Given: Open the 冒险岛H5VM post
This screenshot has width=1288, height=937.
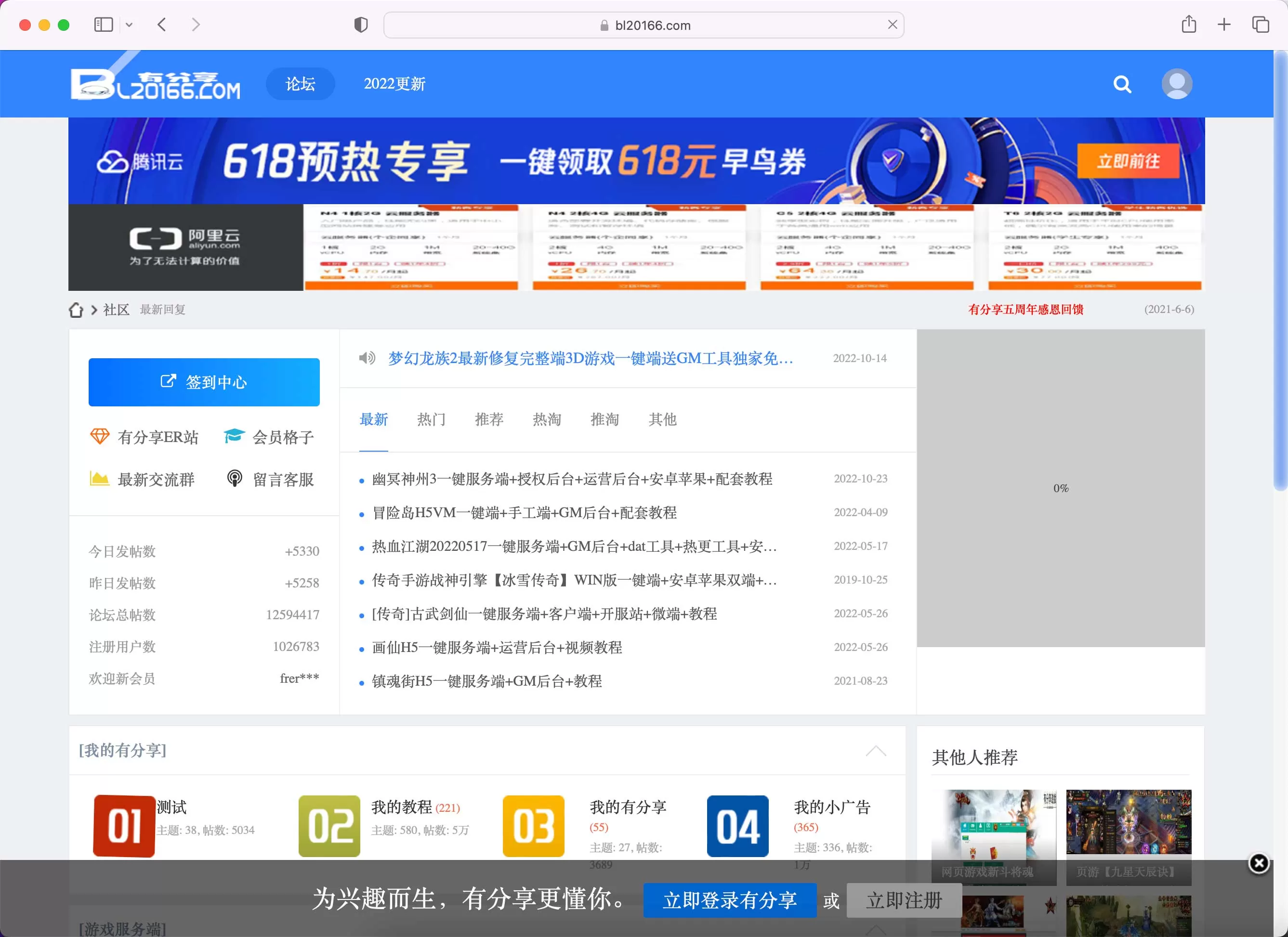Looking at the screenshot, I should [x=524, y=512].
